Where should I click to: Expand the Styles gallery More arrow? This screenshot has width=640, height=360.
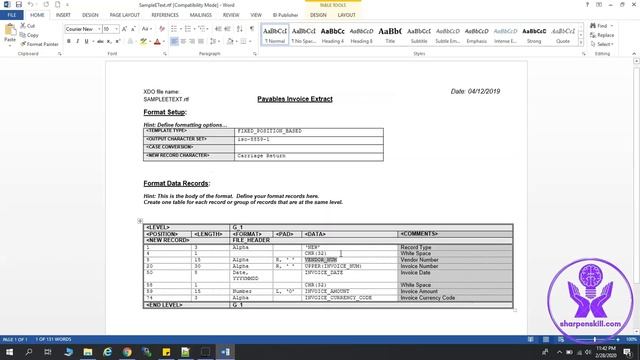click(581, 43)
